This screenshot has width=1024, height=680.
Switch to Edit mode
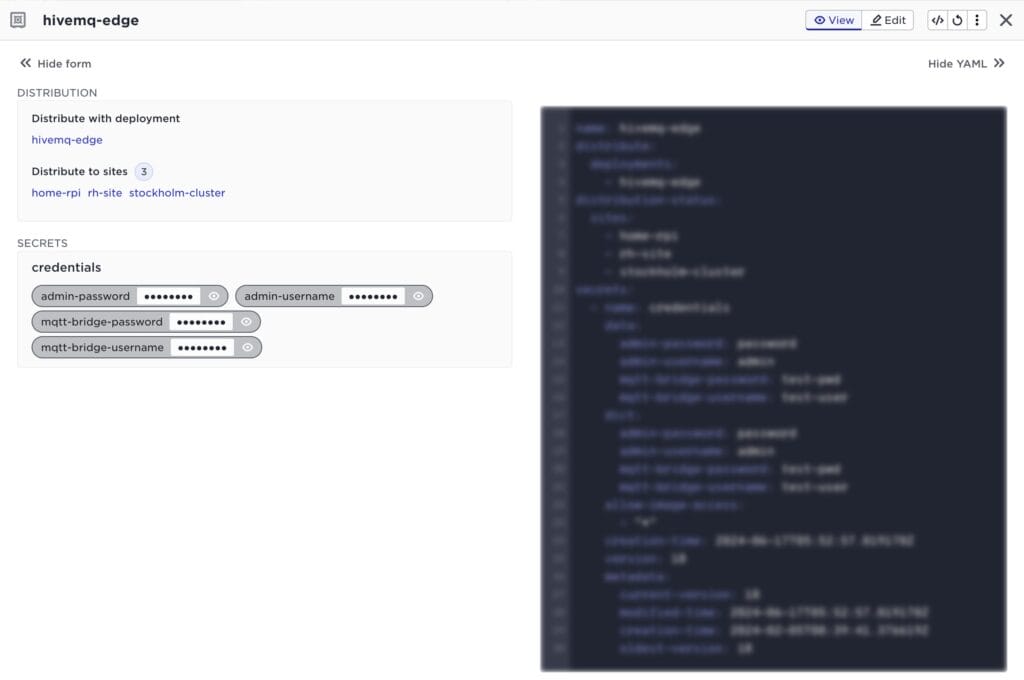[x=888, y=20]
